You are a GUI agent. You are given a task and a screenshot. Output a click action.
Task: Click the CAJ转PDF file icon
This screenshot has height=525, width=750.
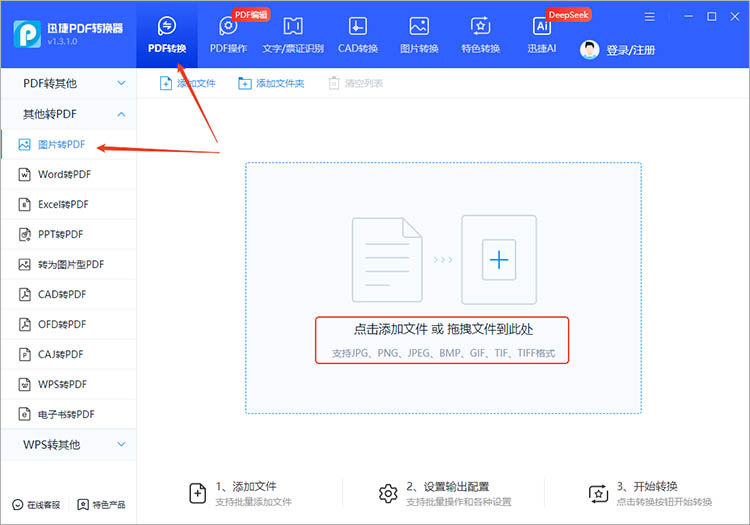tap(24, 354)
